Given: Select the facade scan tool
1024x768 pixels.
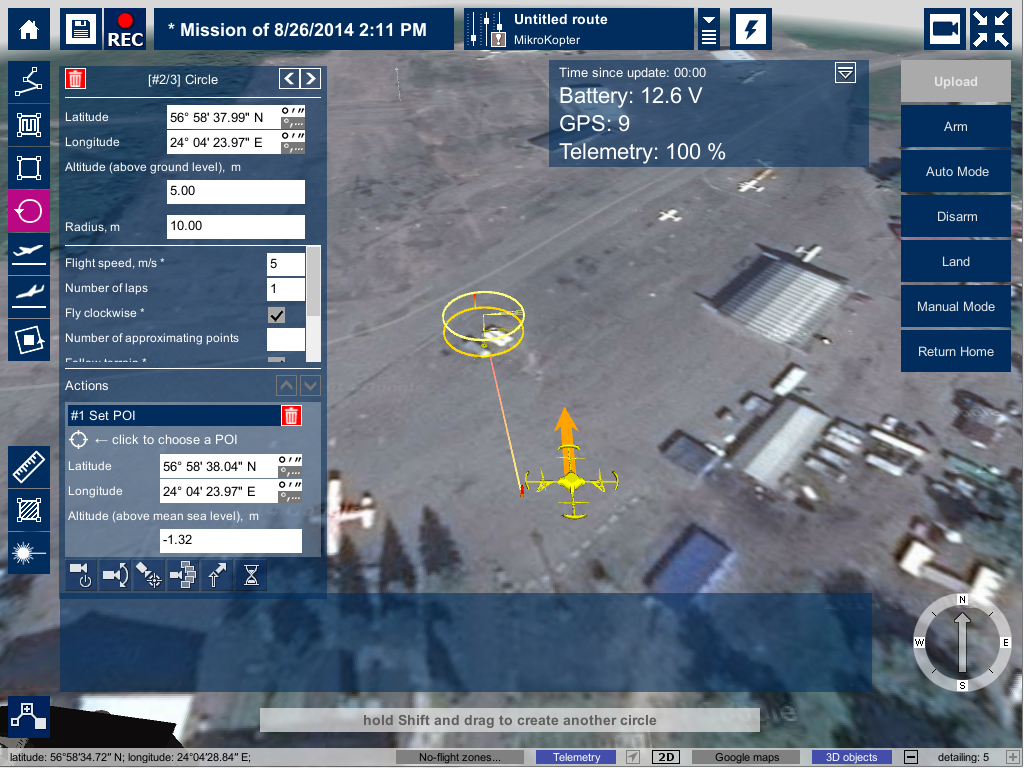Looking at the screenshot, I should [x=29, y=340].
